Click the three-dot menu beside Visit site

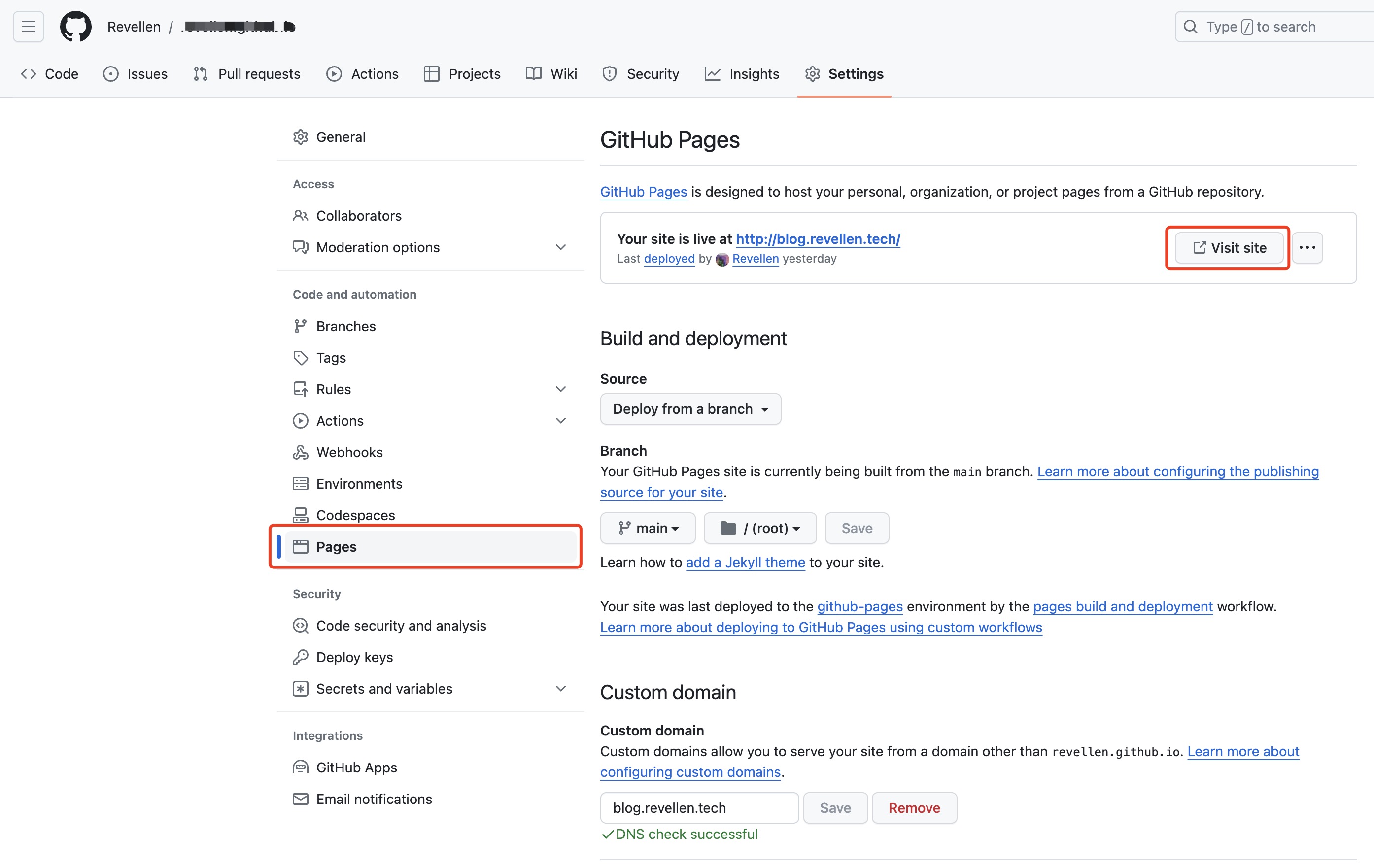click(1306, 247)
